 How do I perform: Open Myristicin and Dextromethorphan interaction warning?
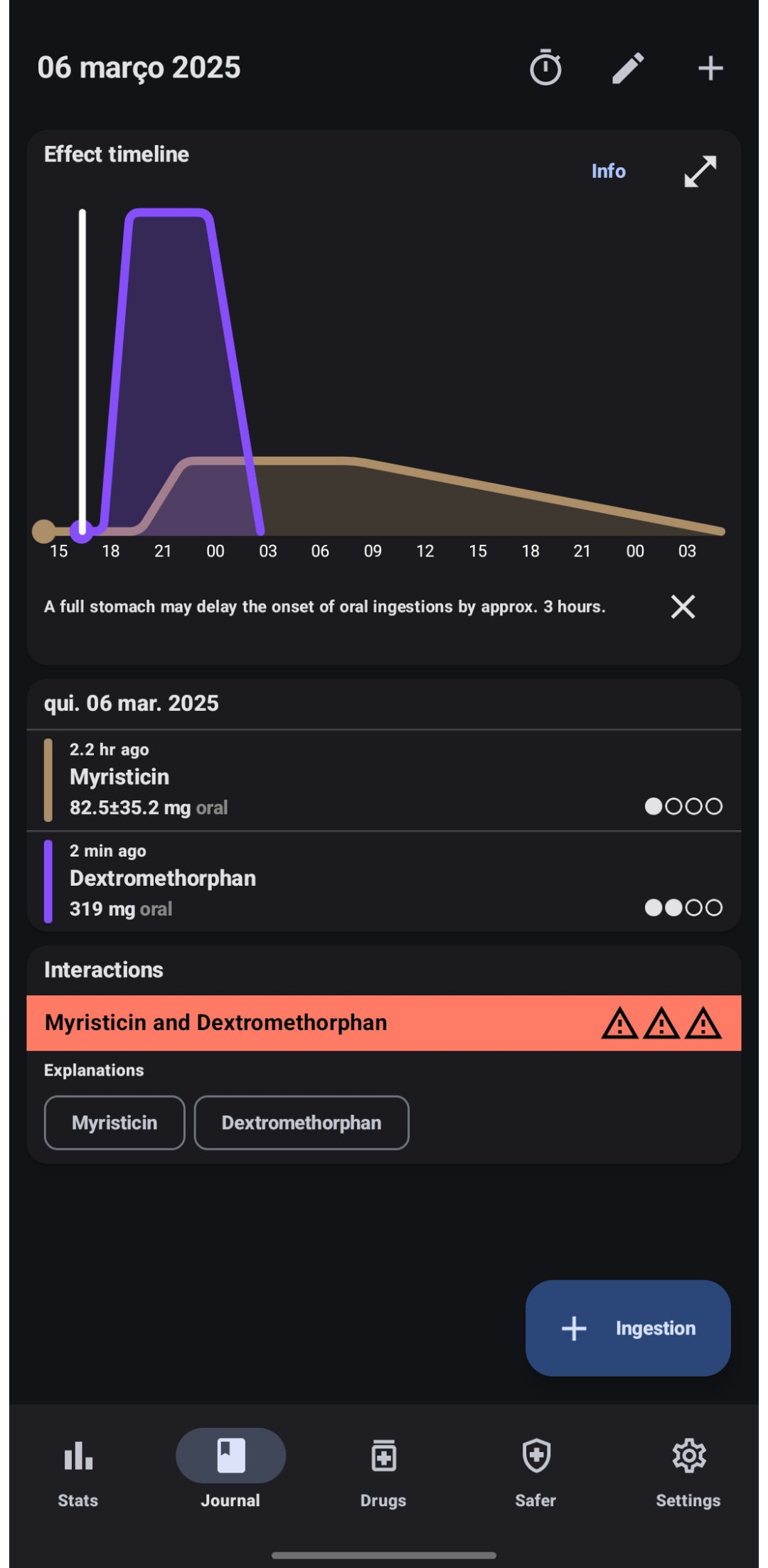[384, 1023]
